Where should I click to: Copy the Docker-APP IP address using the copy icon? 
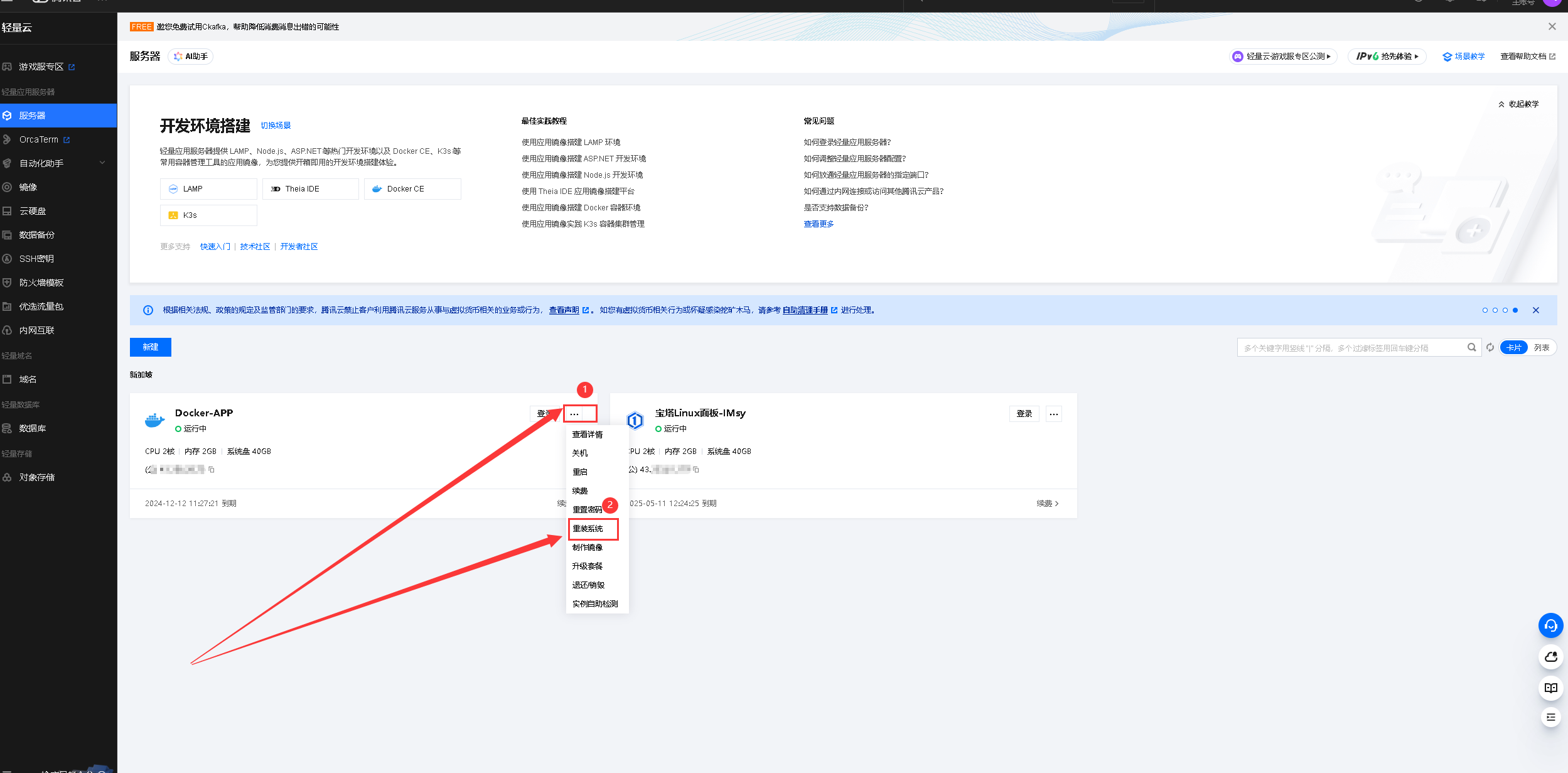212,470
